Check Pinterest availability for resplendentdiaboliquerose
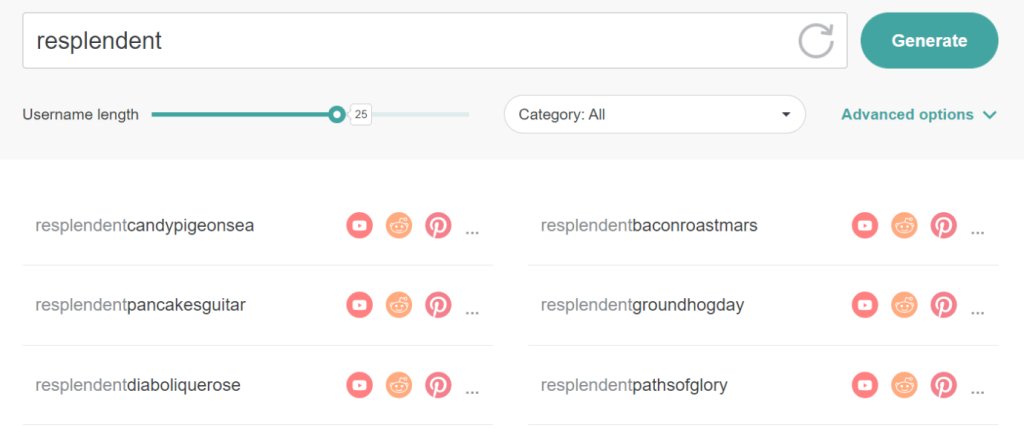This screenshot has width=1024, height=428. [x=438, y=386]
